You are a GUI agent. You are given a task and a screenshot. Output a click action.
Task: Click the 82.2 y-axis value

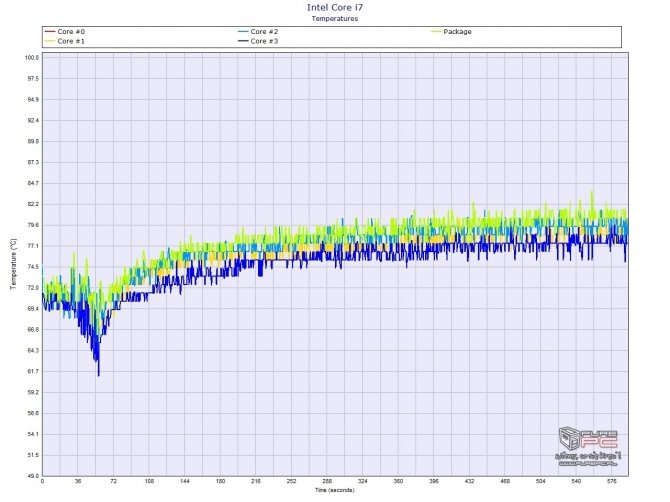point(32,204)
